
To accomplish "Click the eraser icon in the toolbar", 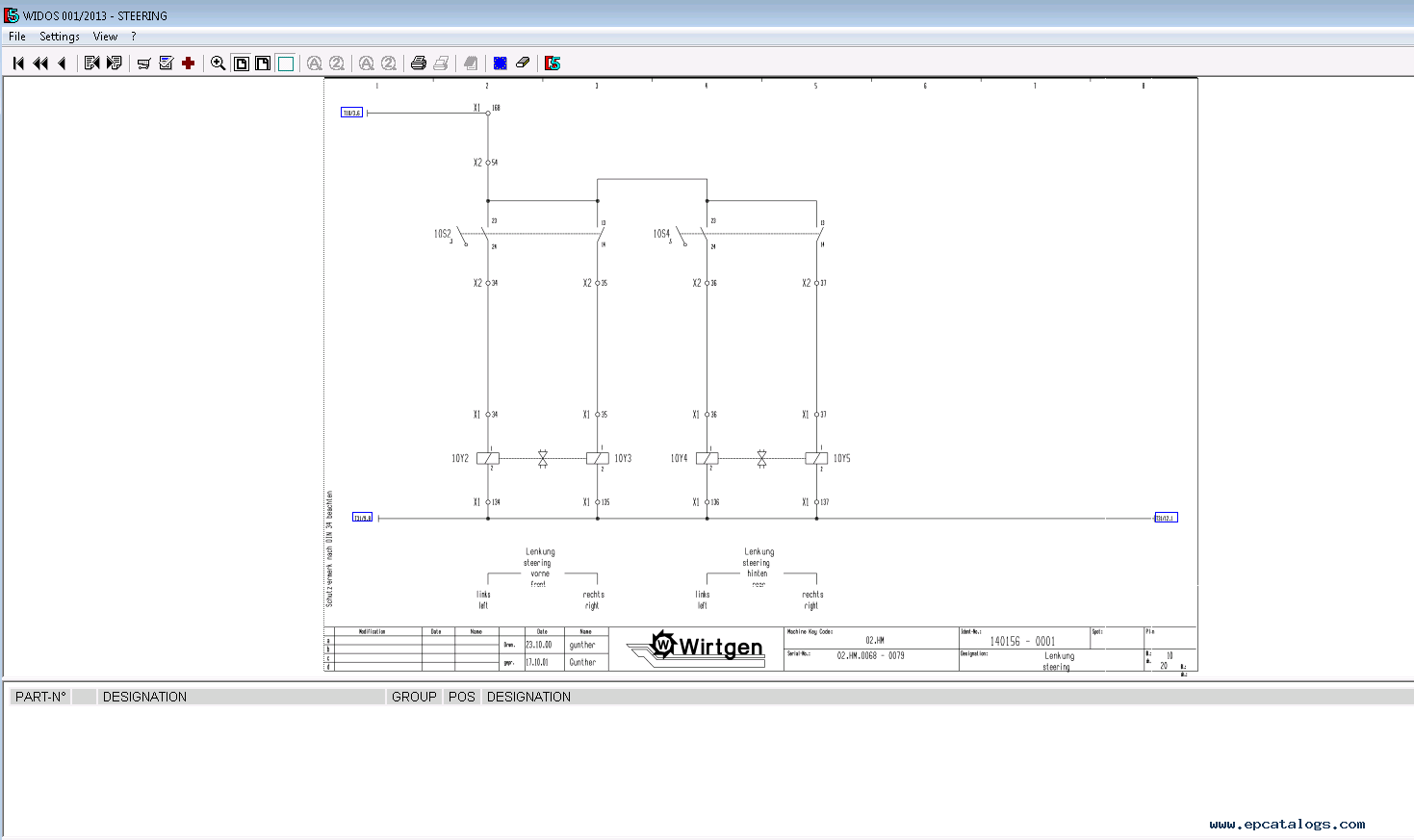I will tap(523, 64).
